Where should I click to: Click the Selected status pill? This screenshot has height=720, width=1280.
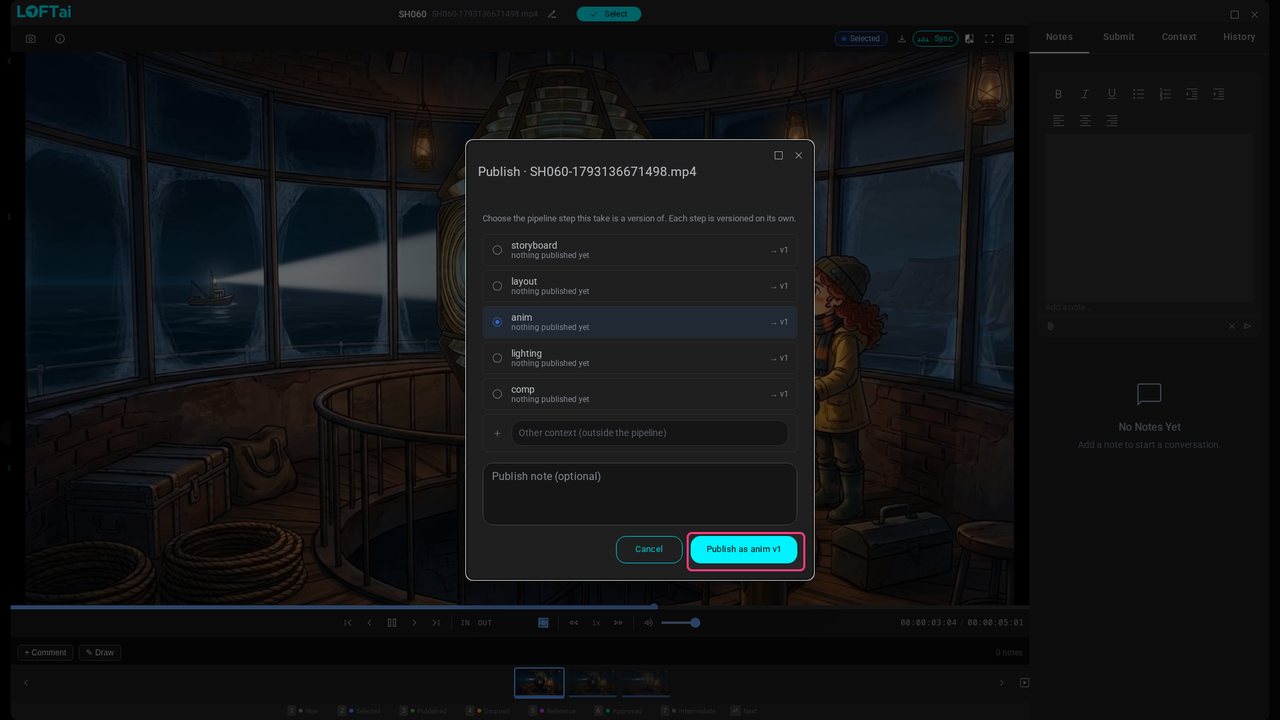861,39
